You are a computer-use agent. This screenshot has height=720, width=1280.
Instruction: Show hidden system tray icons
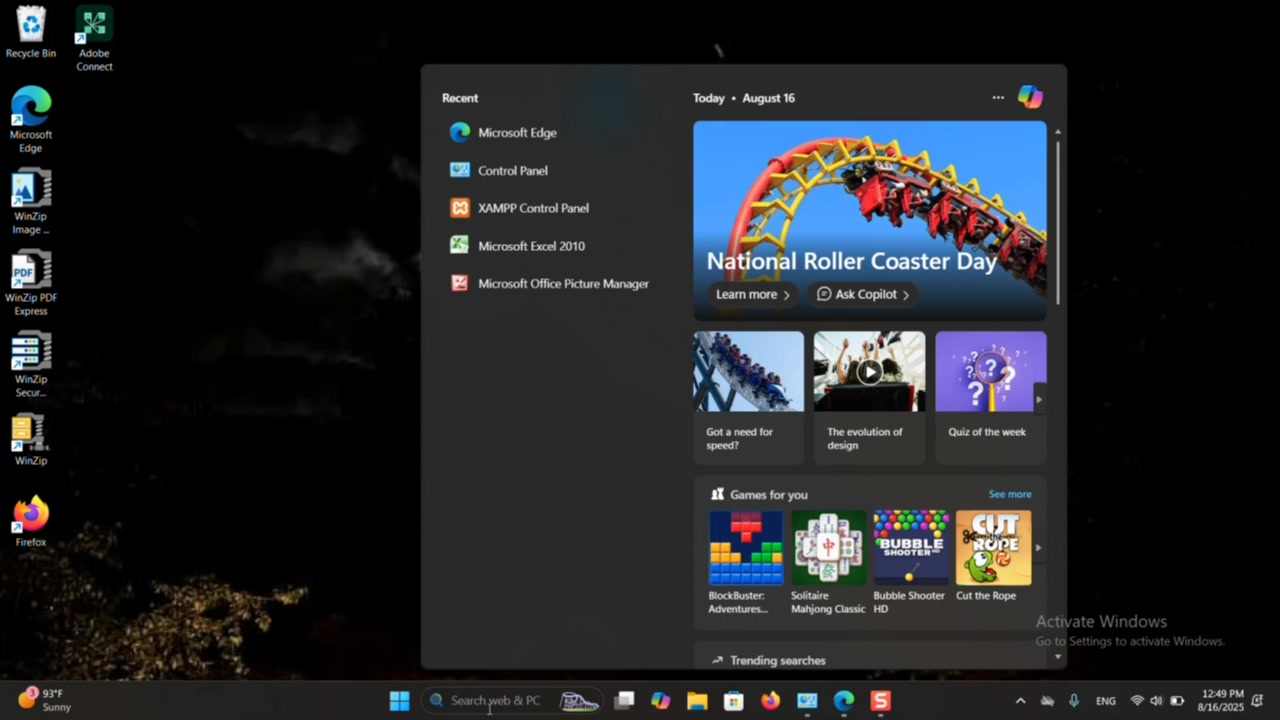[x=1020, y=701]
